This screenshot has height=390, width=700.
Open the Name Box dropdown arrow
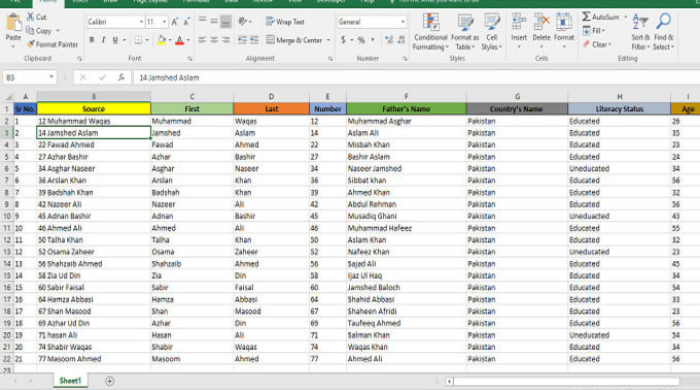(51, 77)
